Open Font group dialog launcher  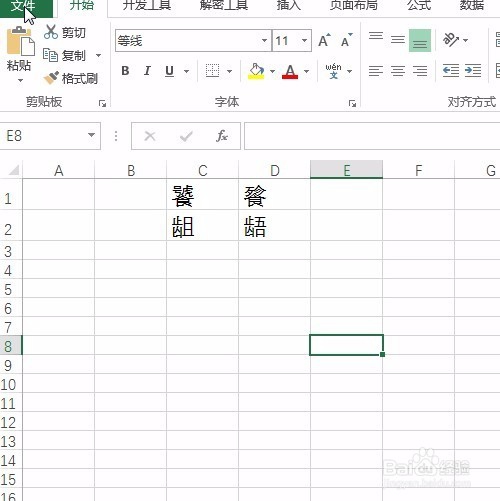352,104
